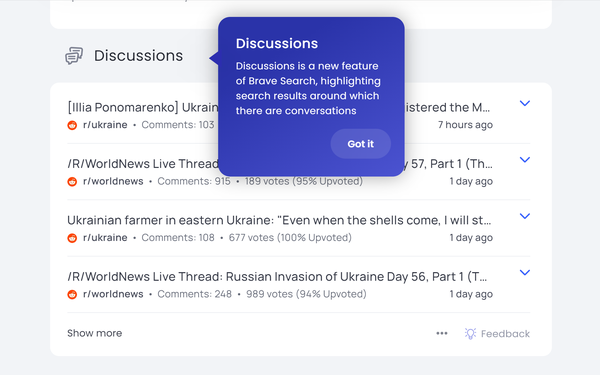
Task: Open the Feedback link
Action: [x=505, y=334]
